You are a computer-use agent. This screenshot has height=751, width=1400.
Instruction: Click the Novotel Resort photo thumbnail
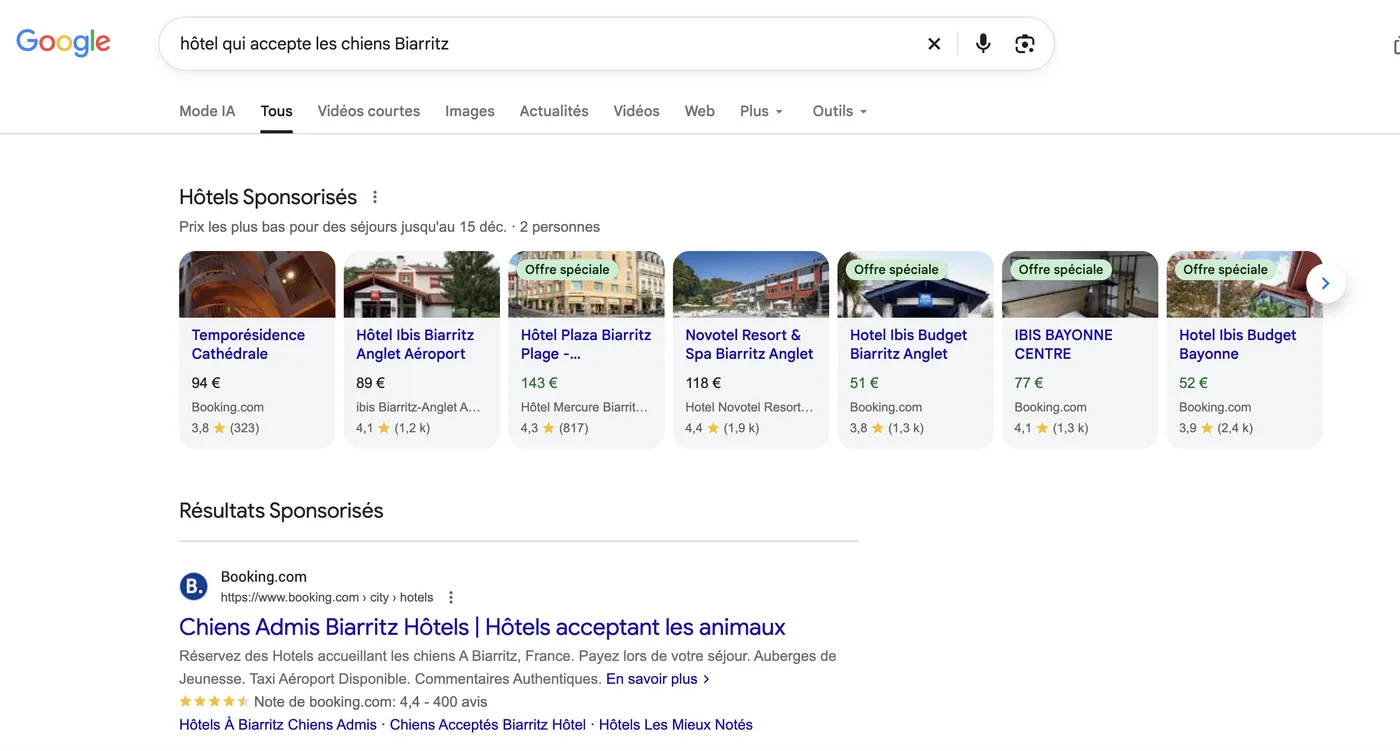751,284
